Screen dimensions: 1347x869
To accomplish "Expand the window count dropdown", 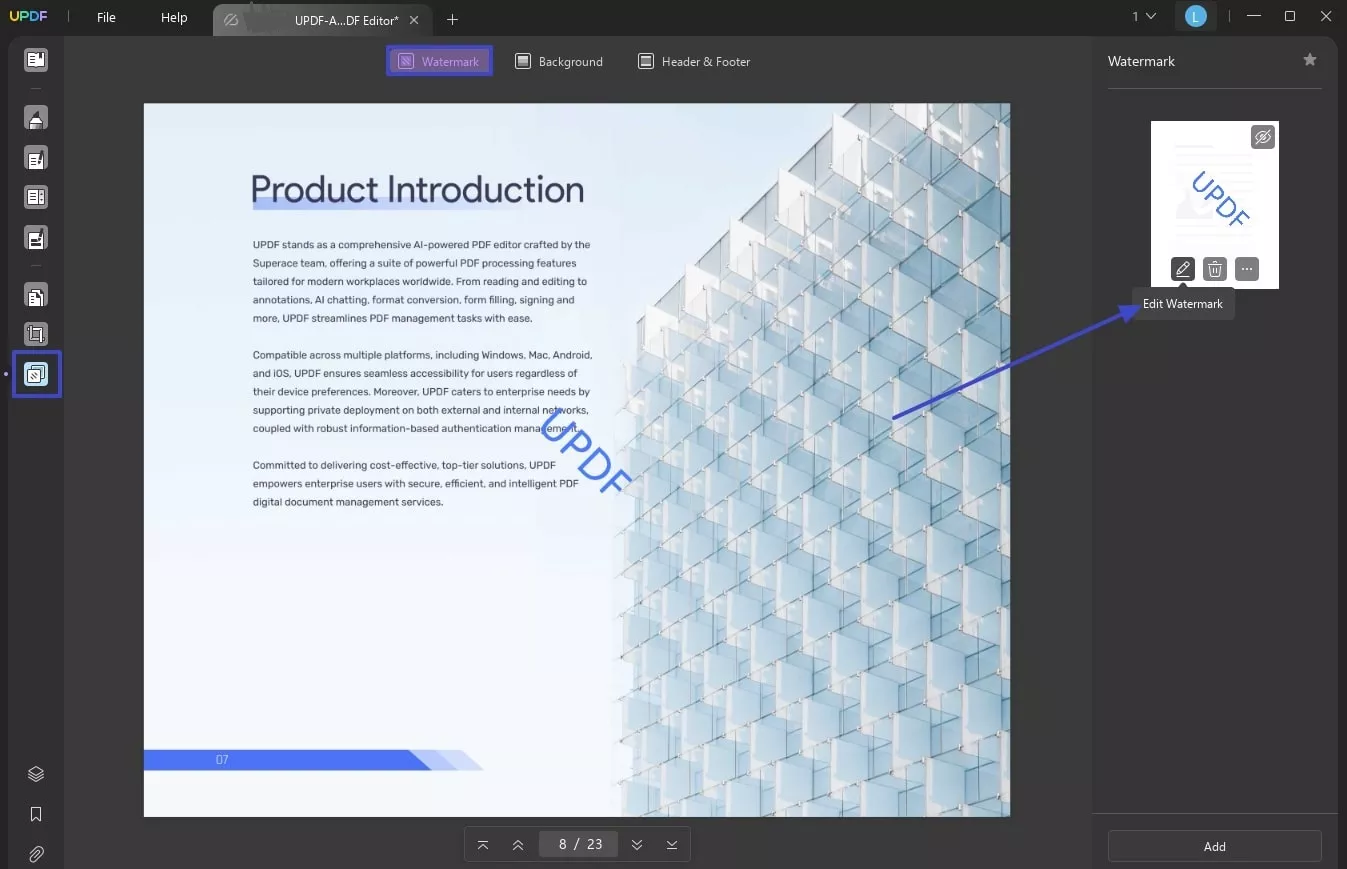I will (x=1144, y=16).
